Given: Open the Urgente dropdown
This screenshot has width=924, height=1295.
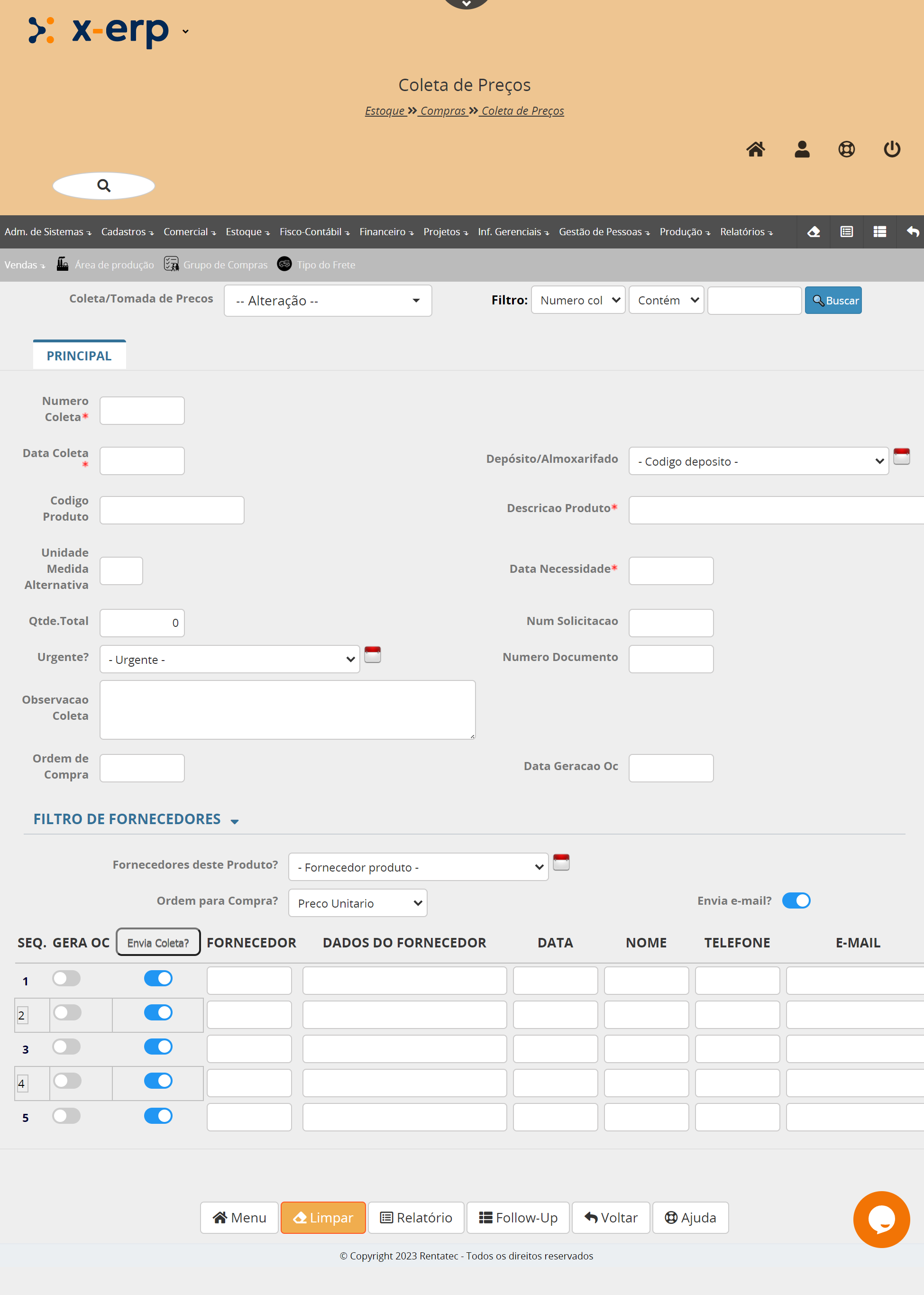Looking at the screenshot, I should tap(230, 660).
